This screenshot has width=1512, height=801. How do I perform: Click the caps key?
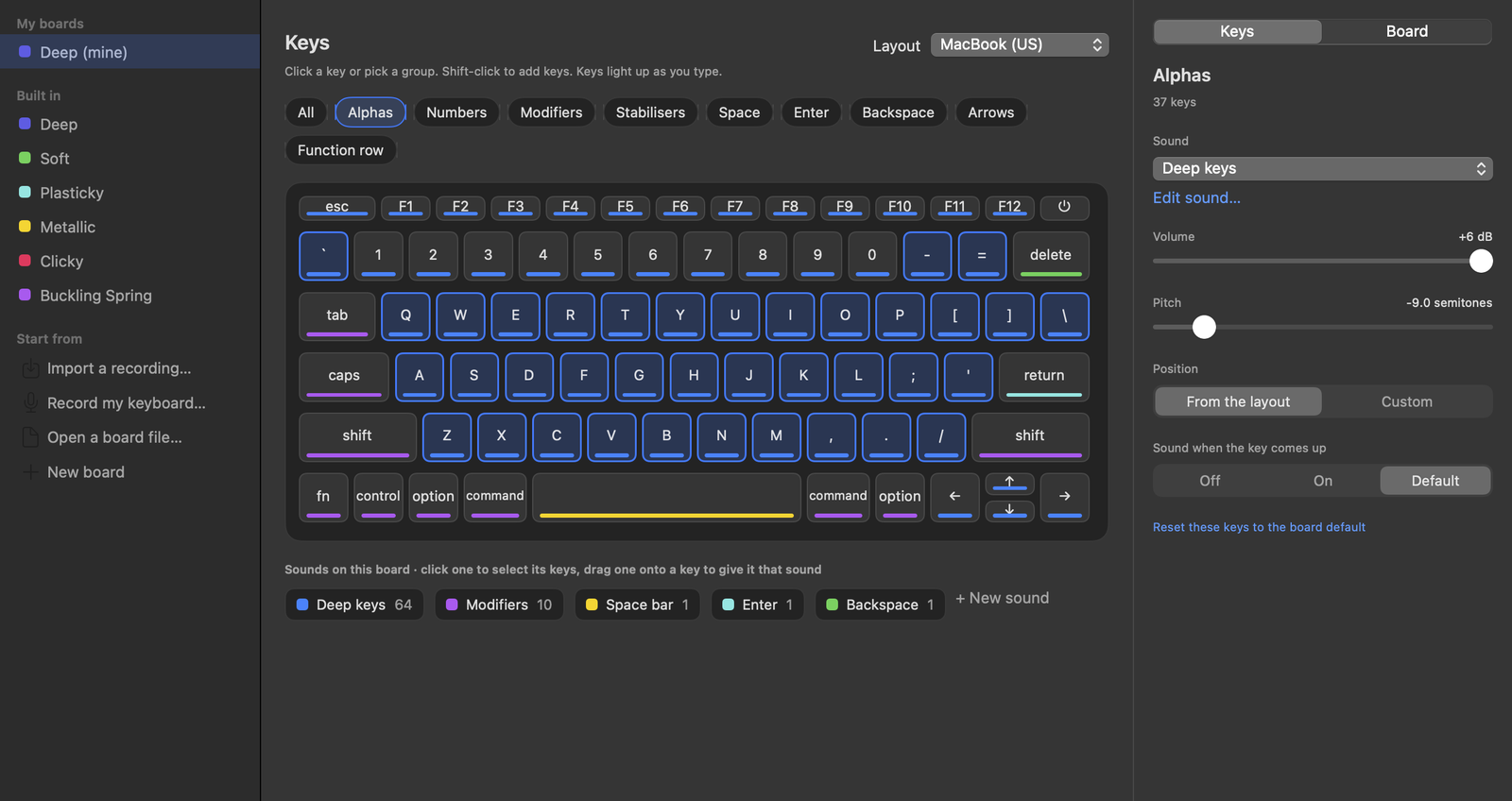pos(344,377)
